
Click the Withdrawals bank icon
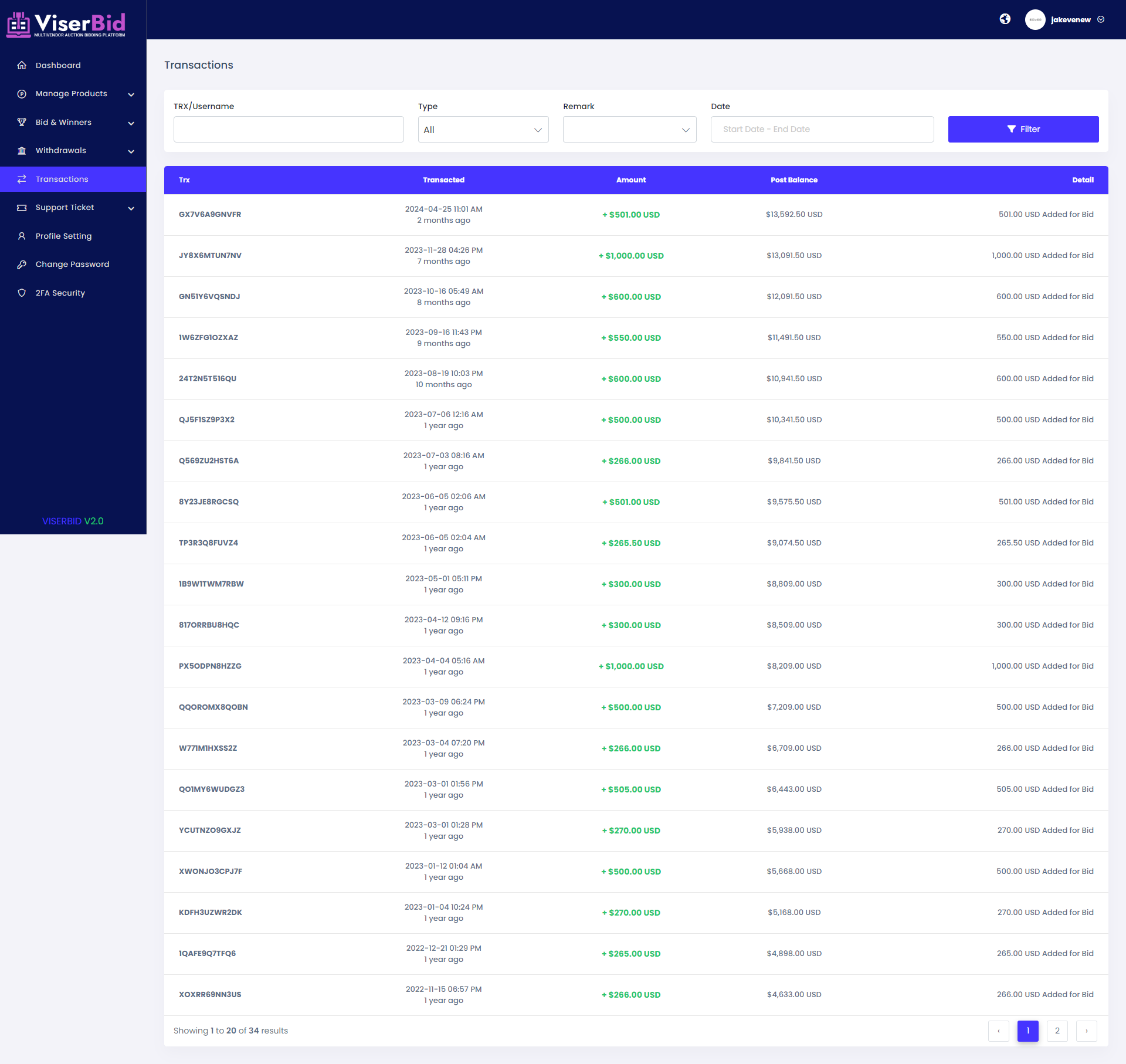click(x=22, y=151)
